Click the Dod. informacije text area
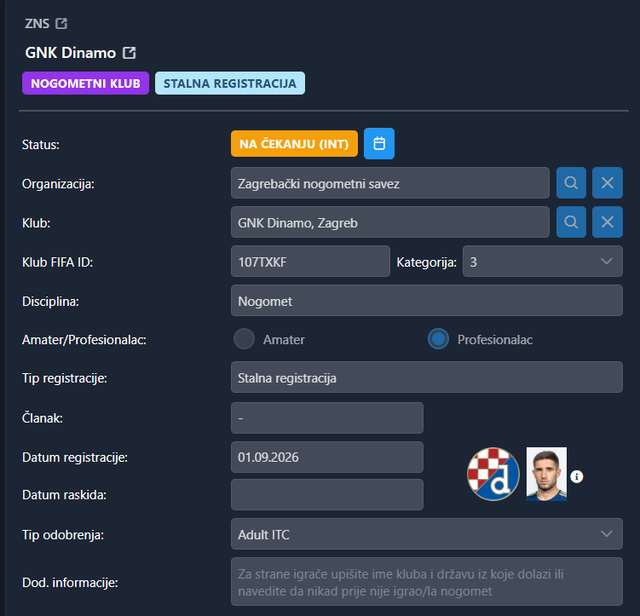The image size is (640, 616). point(427,582)
